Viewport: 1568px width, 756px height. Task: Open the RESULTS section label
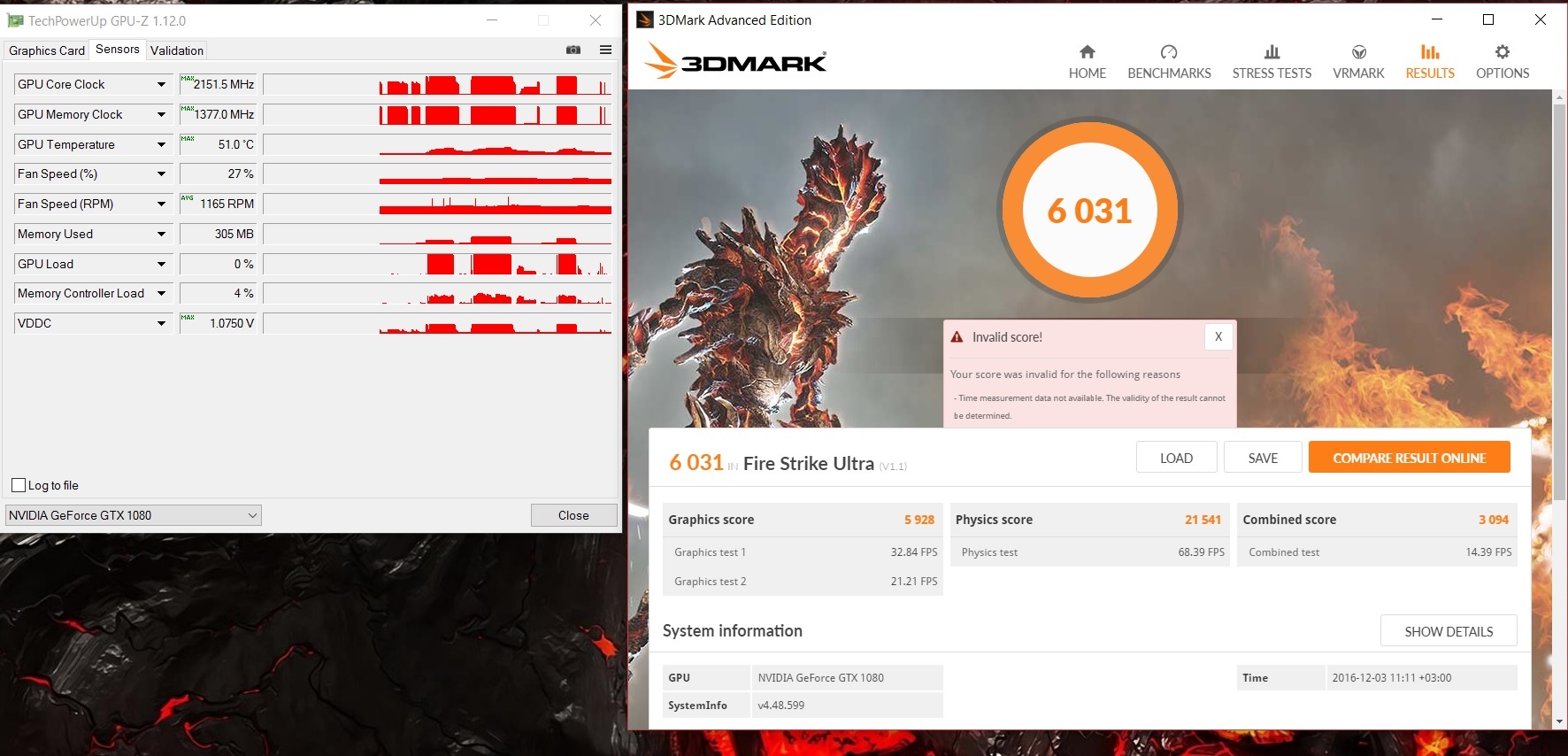click(x=1430, y=73)
